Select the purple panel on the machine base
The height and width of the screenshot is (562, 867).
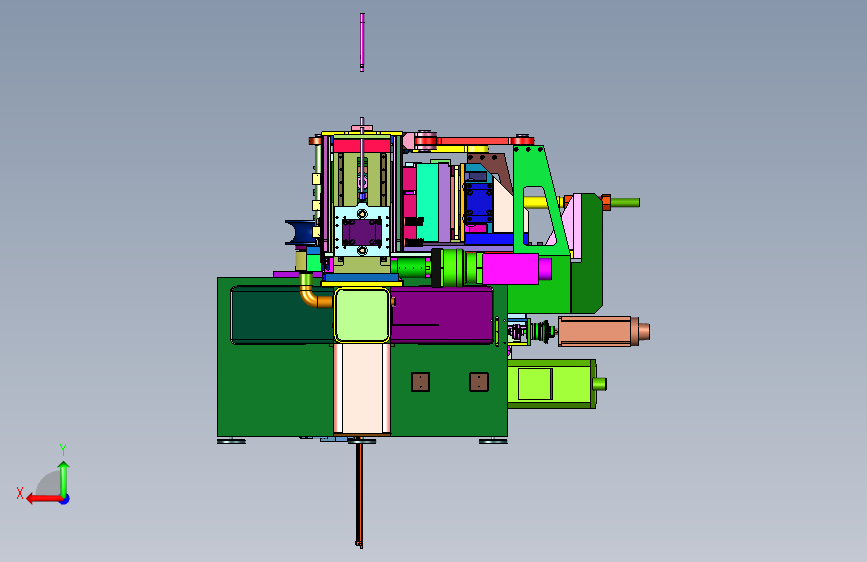[442, 315]
